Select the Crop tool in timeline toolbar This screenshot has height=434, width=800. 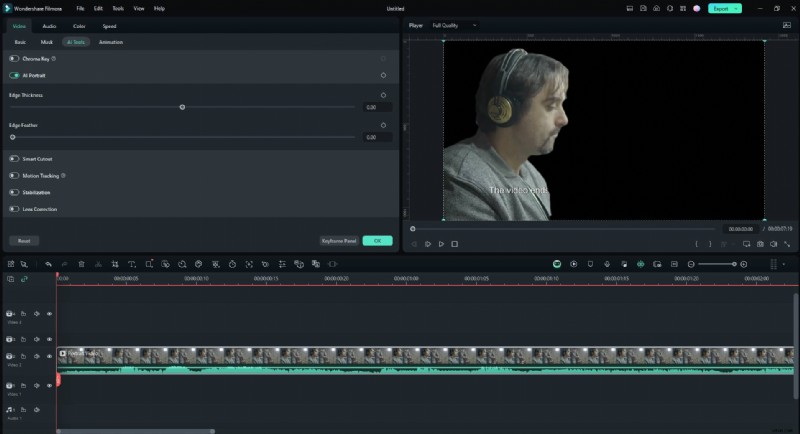pos(115,264)
